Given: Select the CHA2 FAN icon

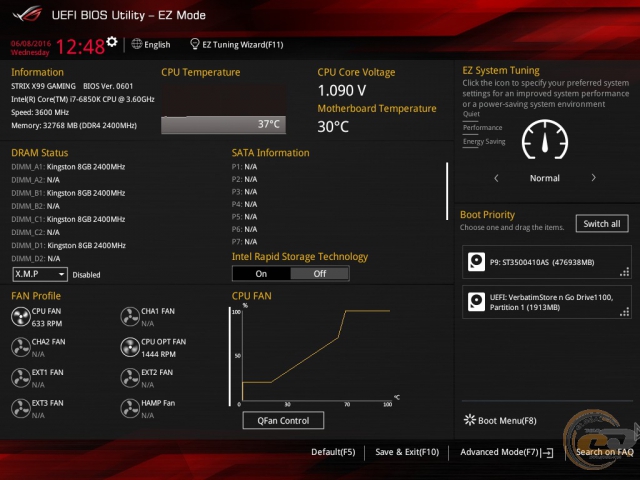Looking at the screenshot, I should [20, 348].
